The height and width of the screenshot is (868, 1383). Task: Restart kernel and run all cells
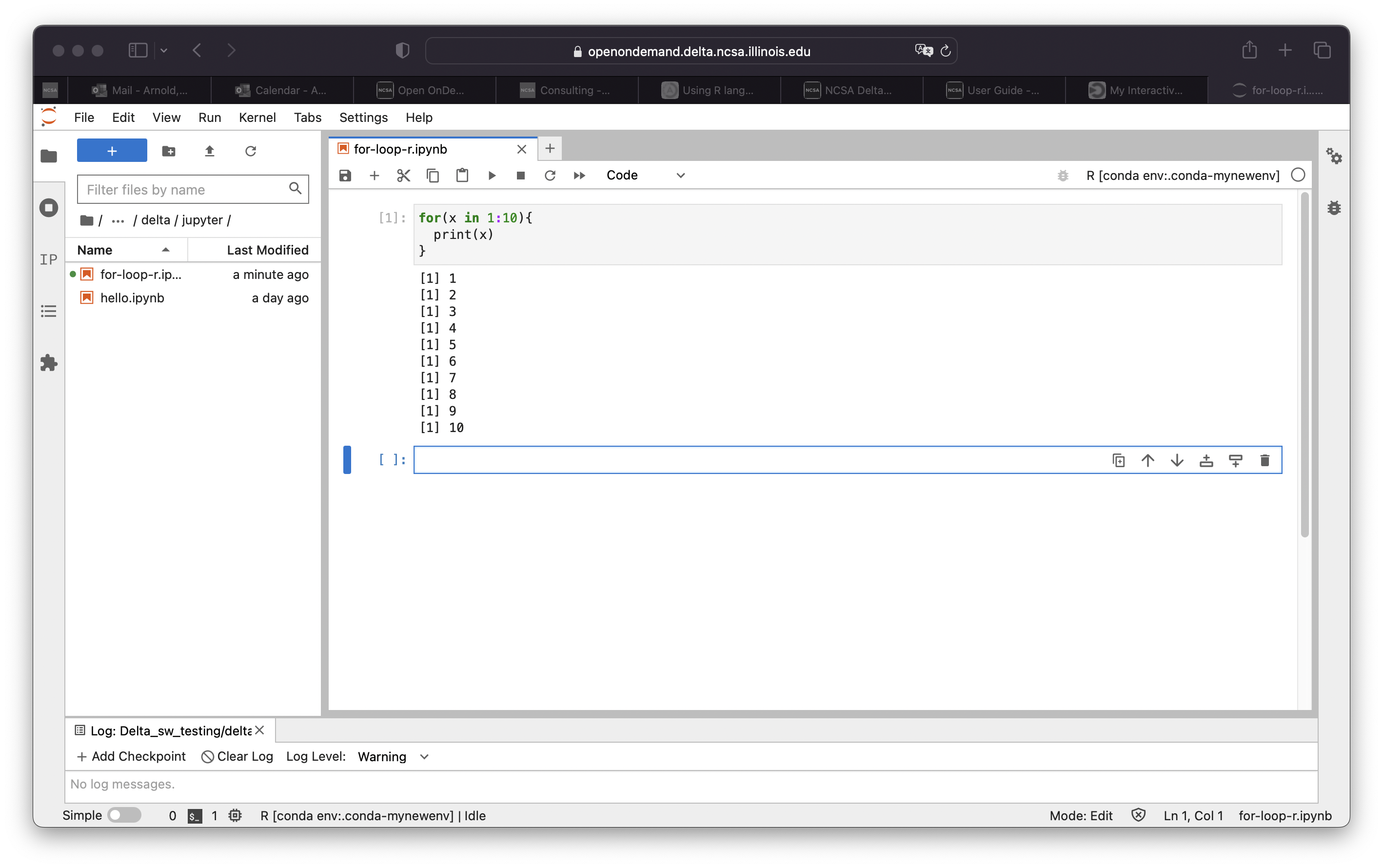(579, 175)
